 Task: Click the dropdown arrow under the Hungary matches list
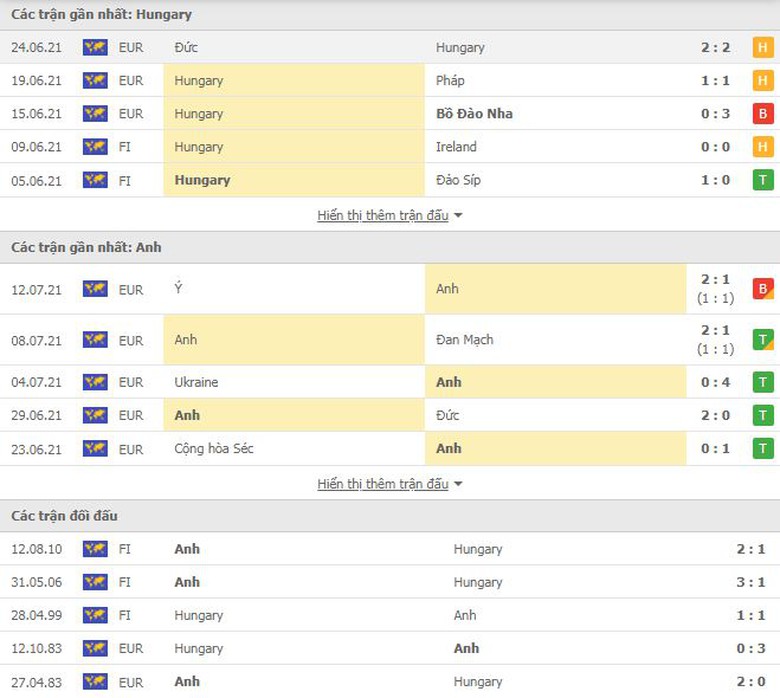(458, 216)
